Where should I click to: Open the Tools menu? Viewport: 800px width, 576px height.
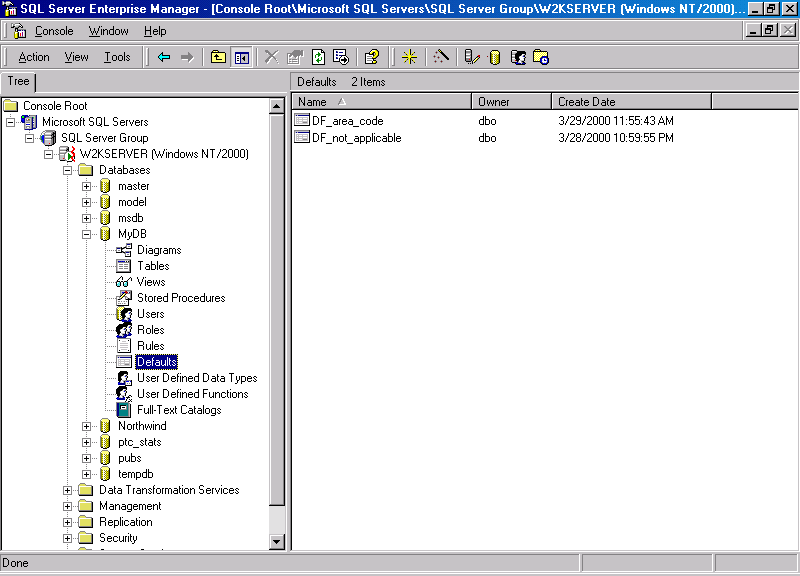(117, 57)
